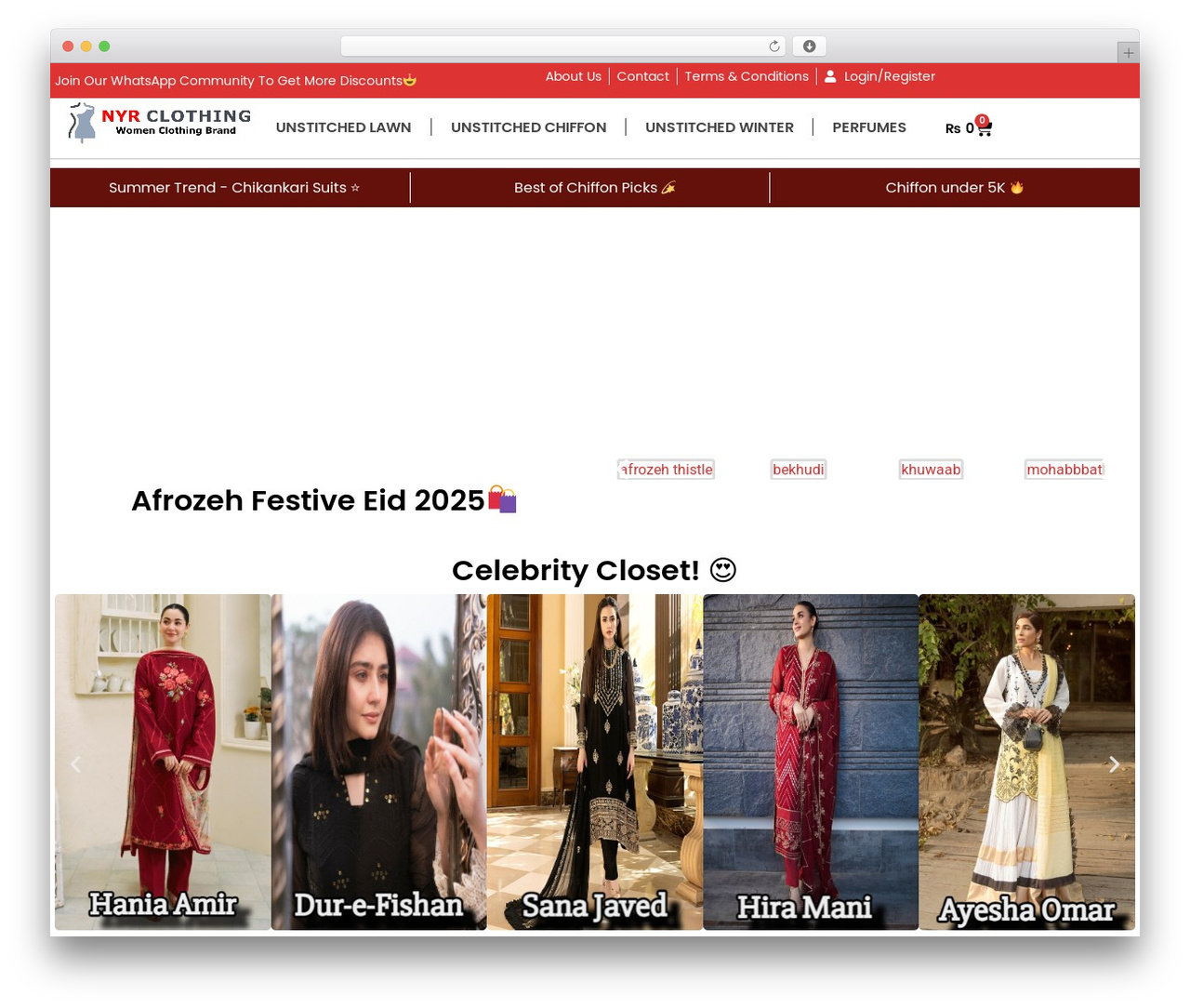Screen dimensions: 1190x1008
Task: Go to About Us page
Action: click(574, 76)
